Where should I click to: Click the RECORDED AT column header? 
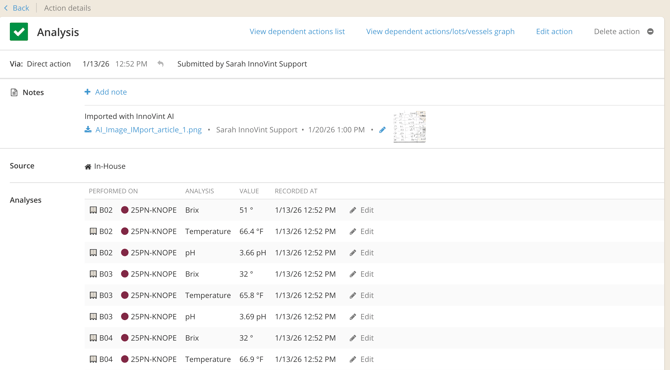[x=296, y=191]
